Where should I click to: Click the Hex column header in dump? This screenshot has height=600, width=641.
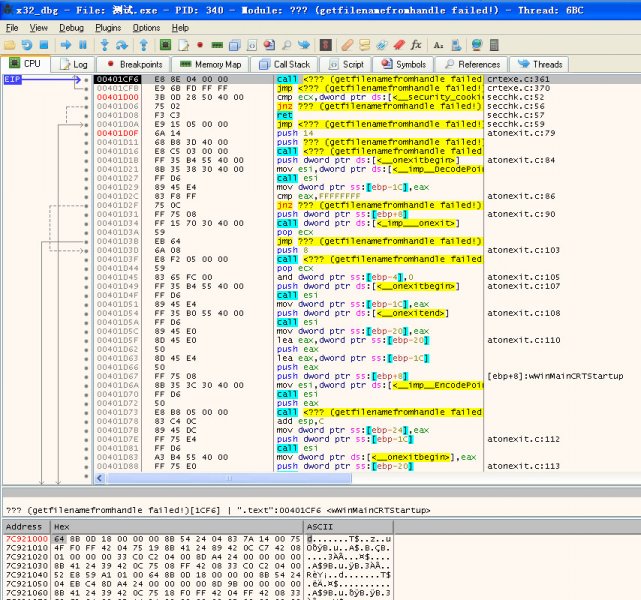[x=177, y=527]
